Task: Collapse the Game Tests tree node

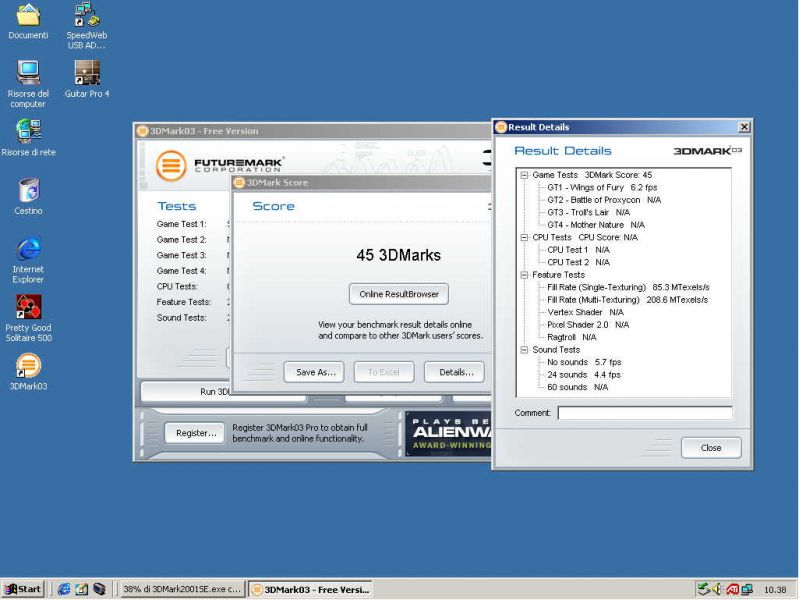Action: coord(524,175)
